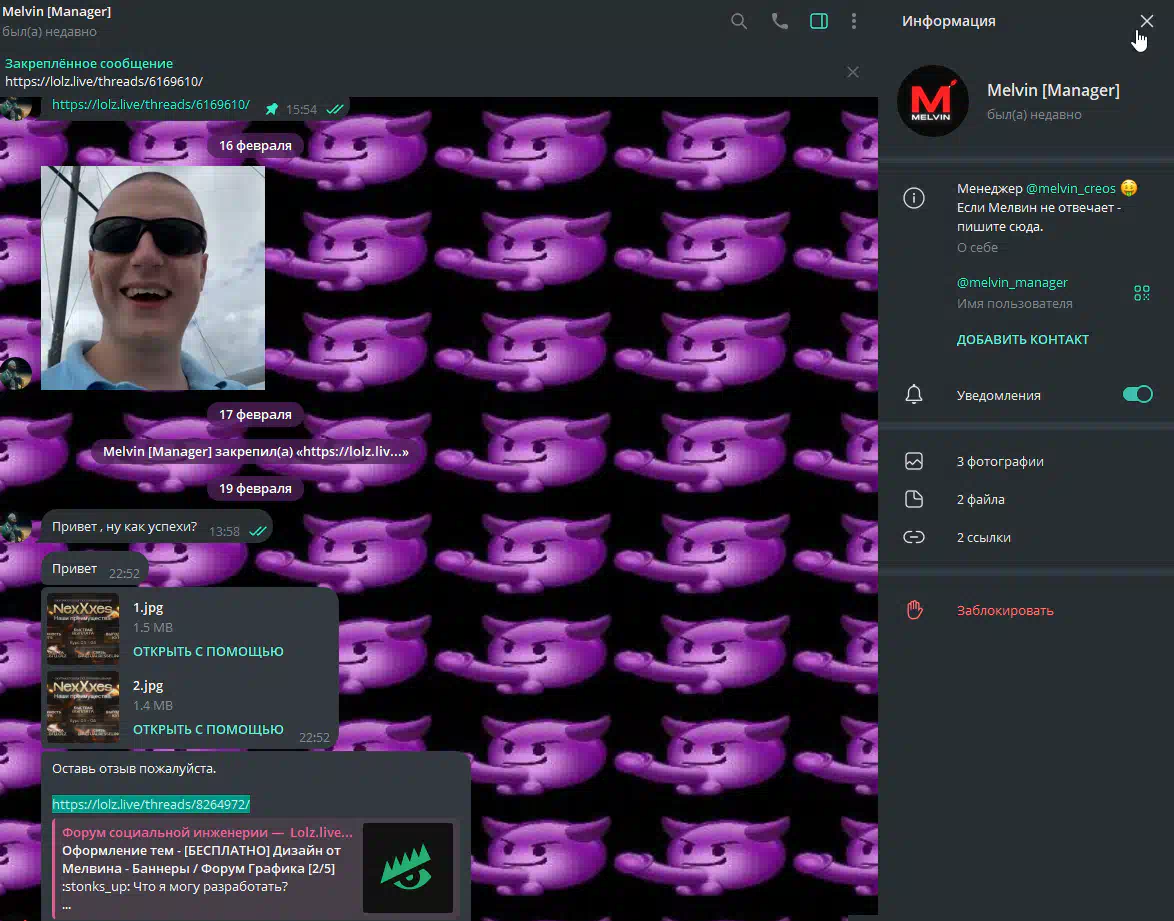Click message Оставь отзыв пожалуйста.
Image resolution: width=1174 pixels, height=921 pixels.
(133, 768)
